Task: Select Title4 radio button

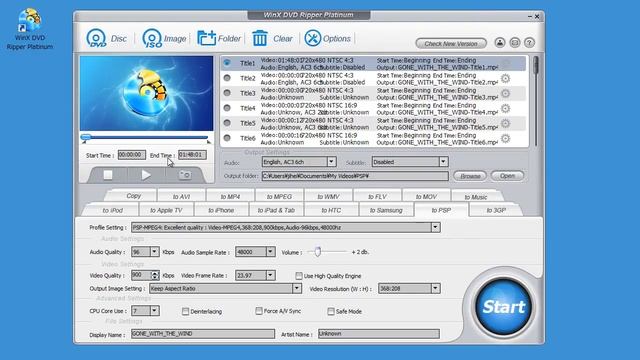Action: [x=227, y=108]
